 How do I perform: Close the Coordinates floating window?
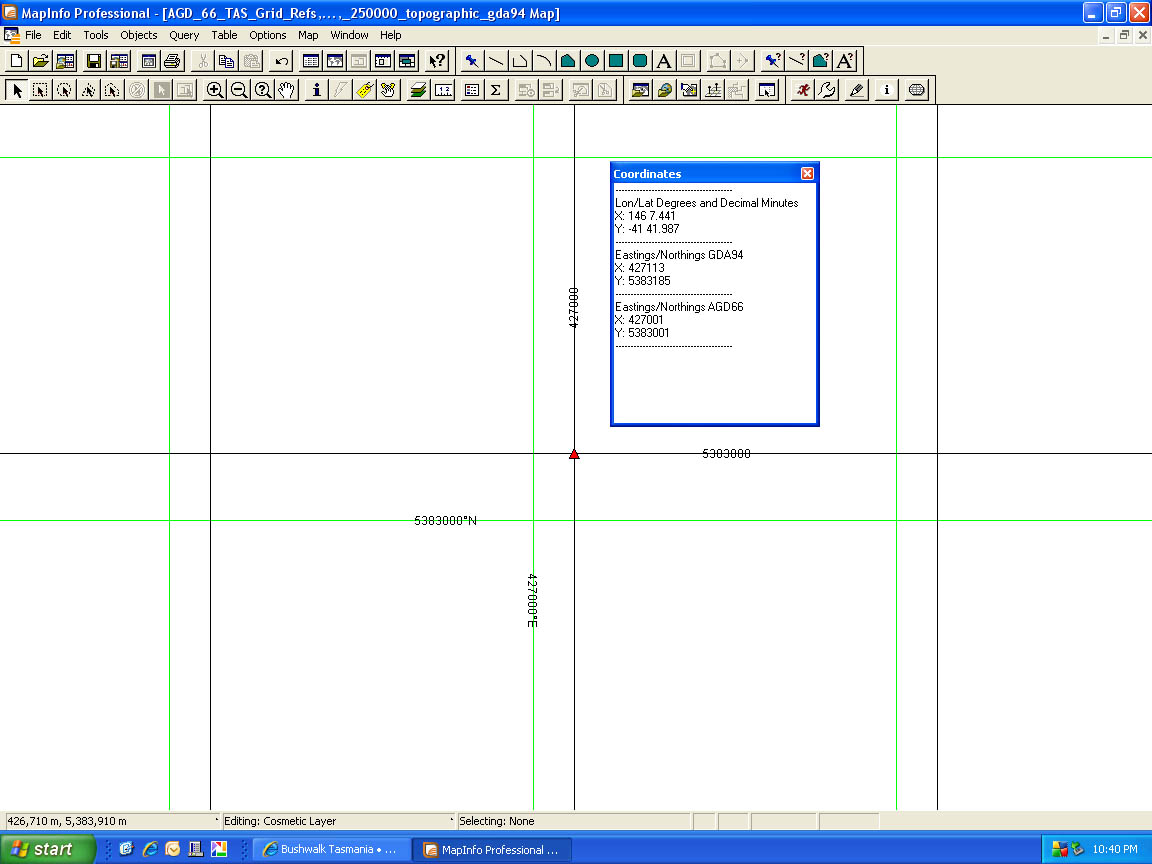[x=807, y=173]
